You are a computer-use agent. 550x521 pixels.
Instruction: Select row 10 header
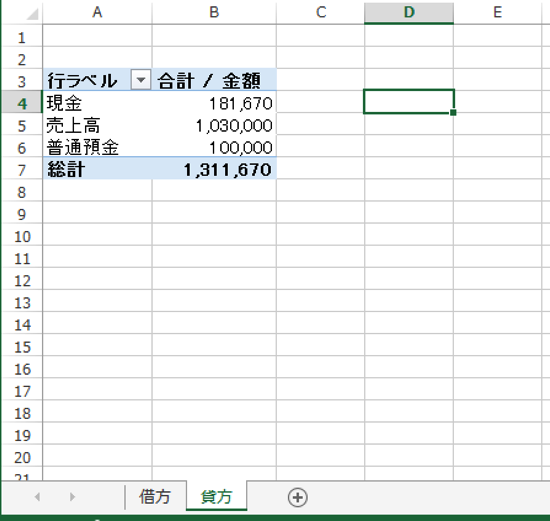tap(22, 235)
